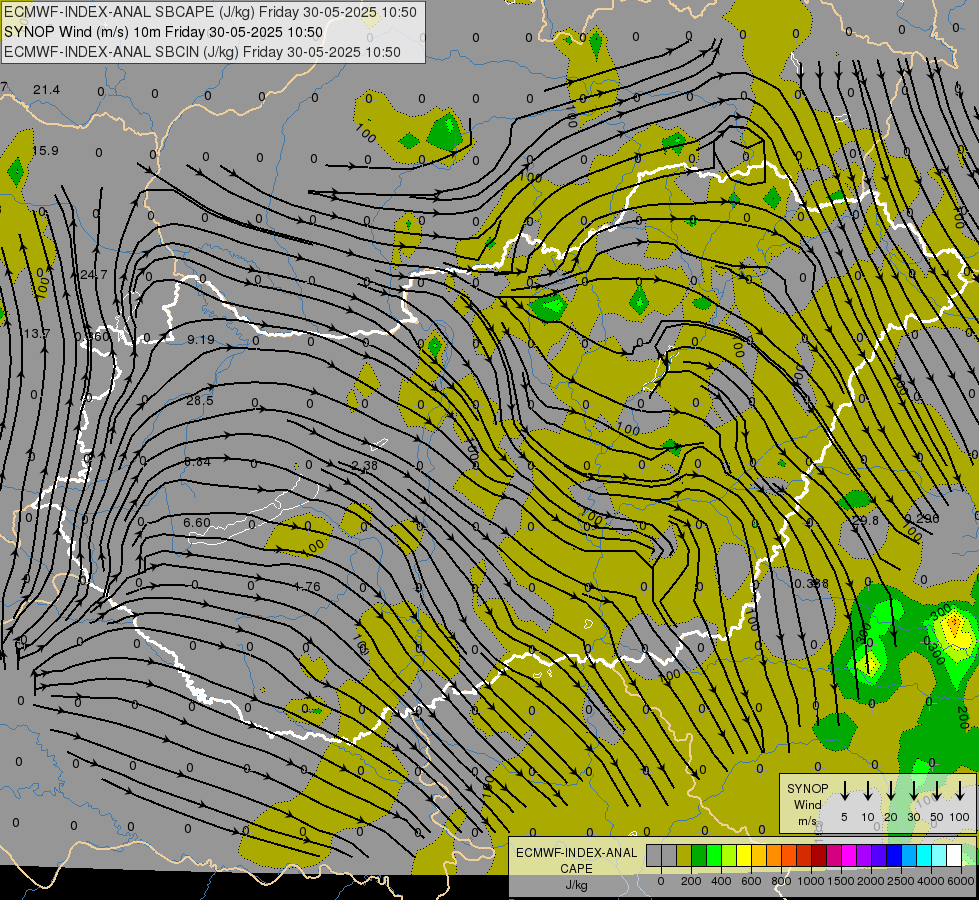Viewport: 979px width, 900px height.
Task: Click the 29.8 value on the map
Action: tap(865, 520)
